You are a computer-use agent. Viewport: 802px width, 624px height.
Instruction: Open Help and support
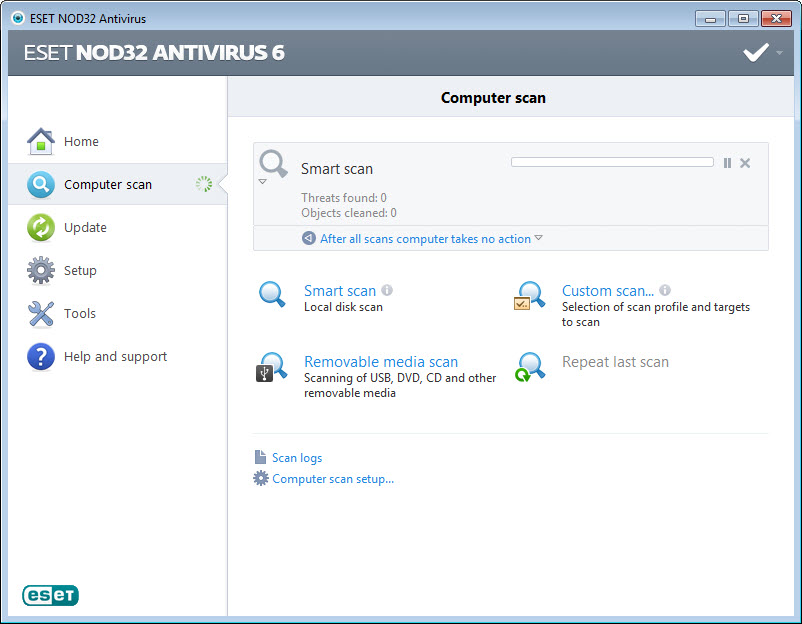pyautogui.click(x=118, y=356)
